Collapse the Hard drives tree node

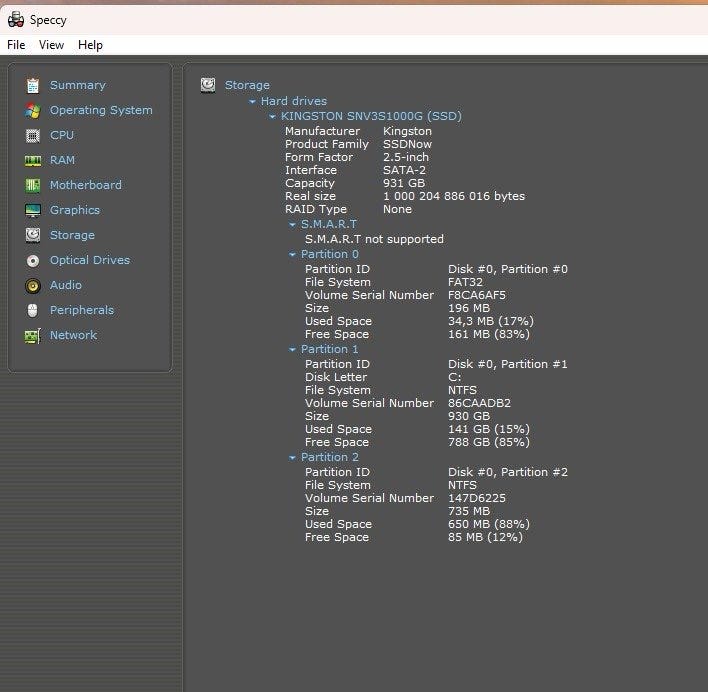point(253,102)
